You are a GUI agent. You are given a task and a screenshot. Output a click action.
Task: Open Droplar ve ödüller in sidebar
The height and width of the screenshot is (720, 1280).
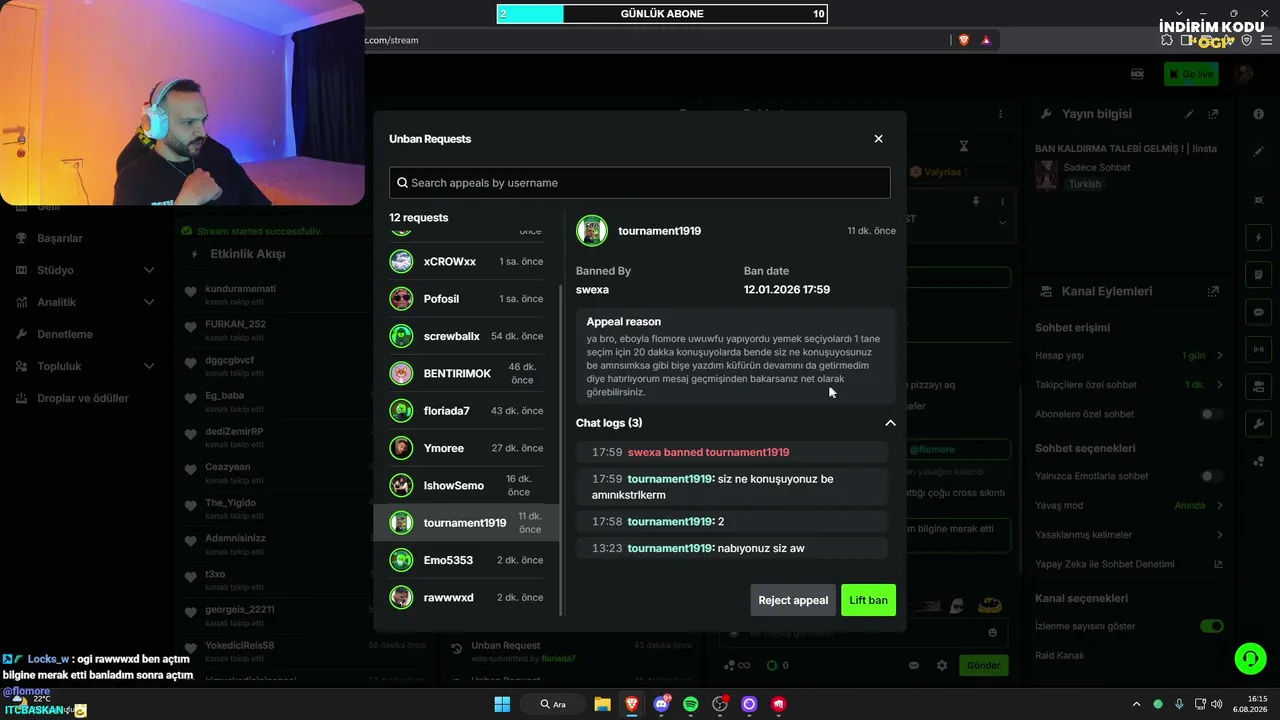pos(83,398)
